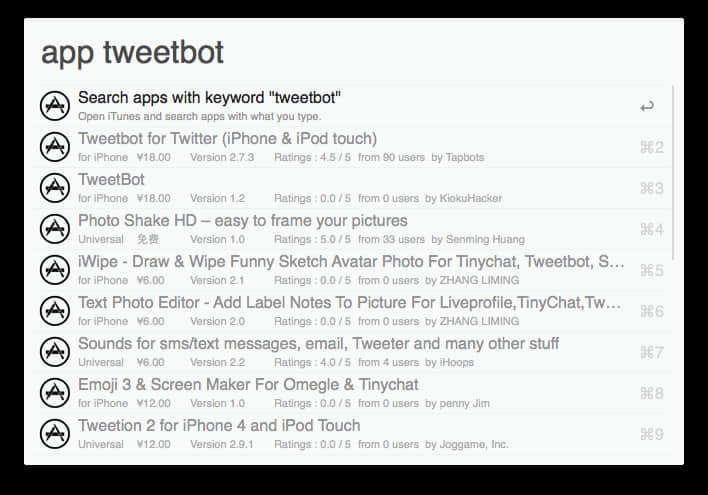Click App Store icon for Text Photo Editor

[x=55, y=311]
